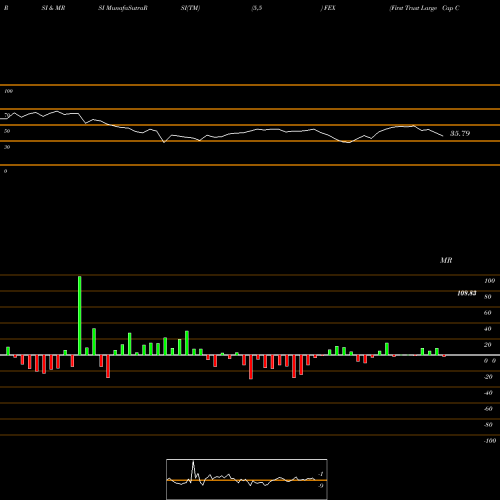Screen dimensions: 500x500
Task: Click the 30 label on RSI axis
Action: coord(7,147)
